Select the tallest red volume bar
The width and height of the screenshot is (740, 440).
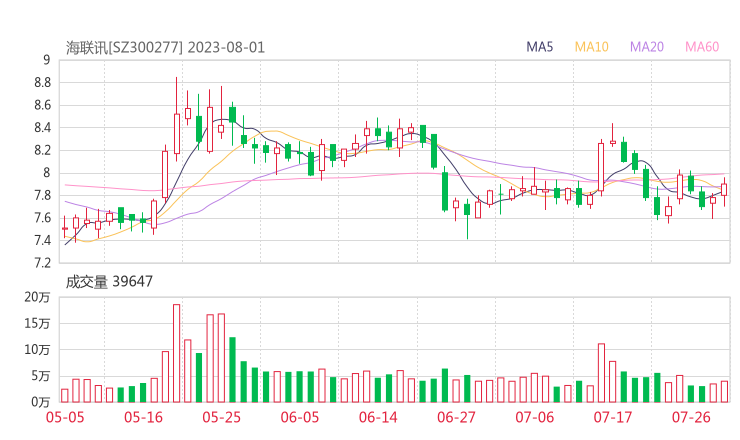tap(177, 353)
